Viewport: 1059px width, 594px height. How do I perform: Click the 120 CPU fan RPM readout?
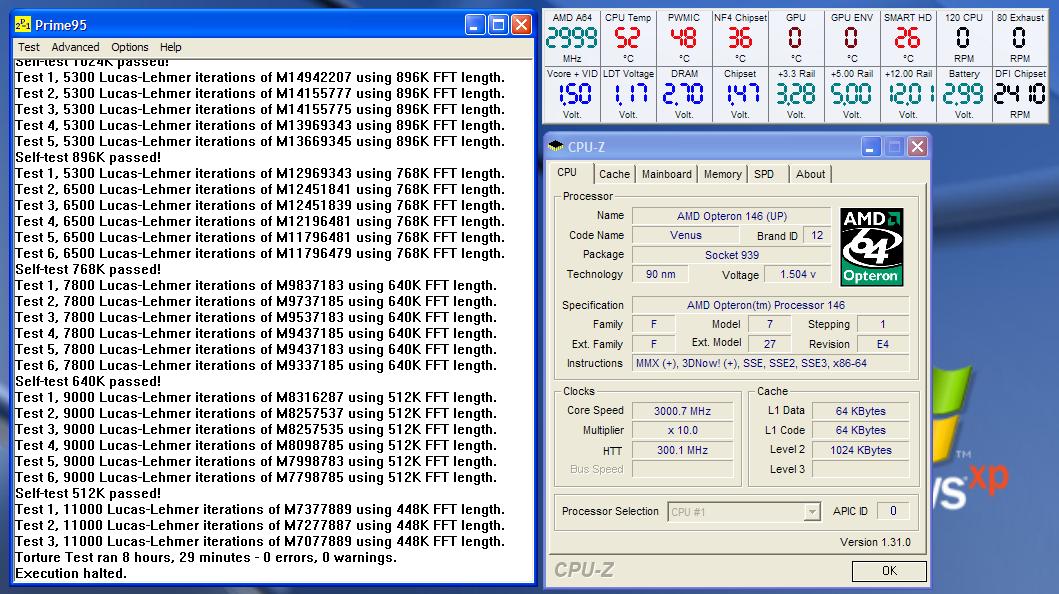(x=964, y=38)
